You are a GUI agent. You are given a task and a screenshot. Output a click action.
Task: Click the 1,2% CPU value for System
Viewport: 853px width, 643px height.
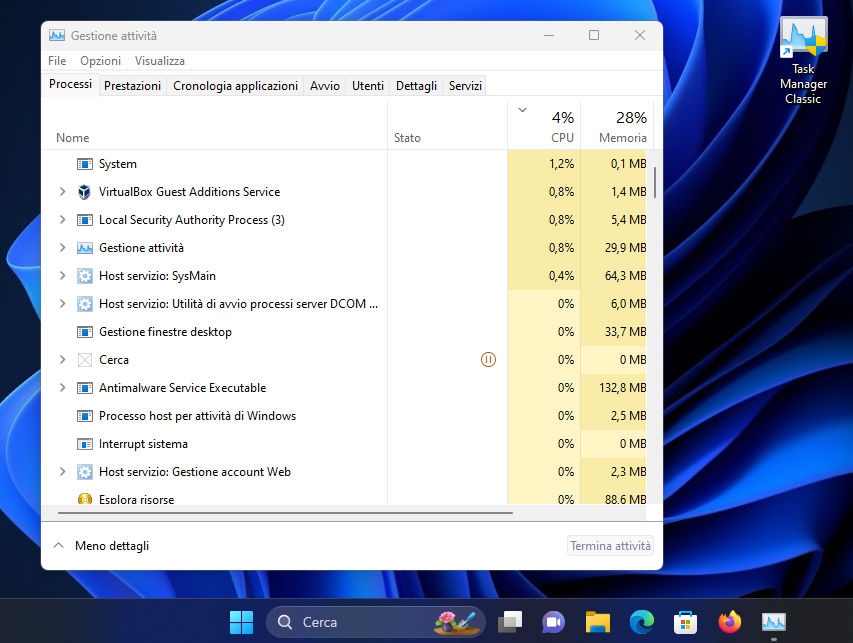point(561,164)
